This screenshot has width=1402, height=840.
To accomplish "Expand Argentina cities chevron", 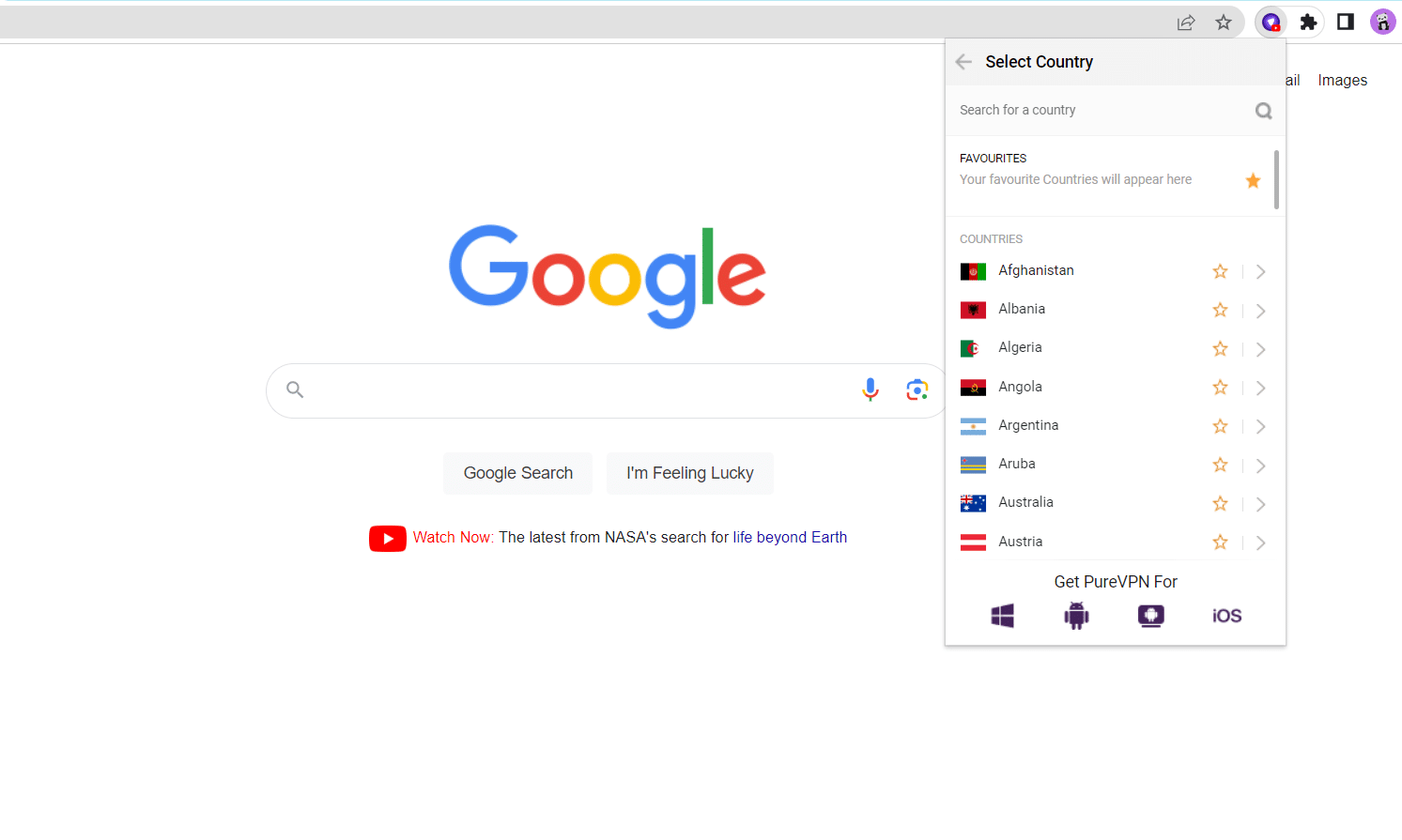I will tap(1261, 427).
